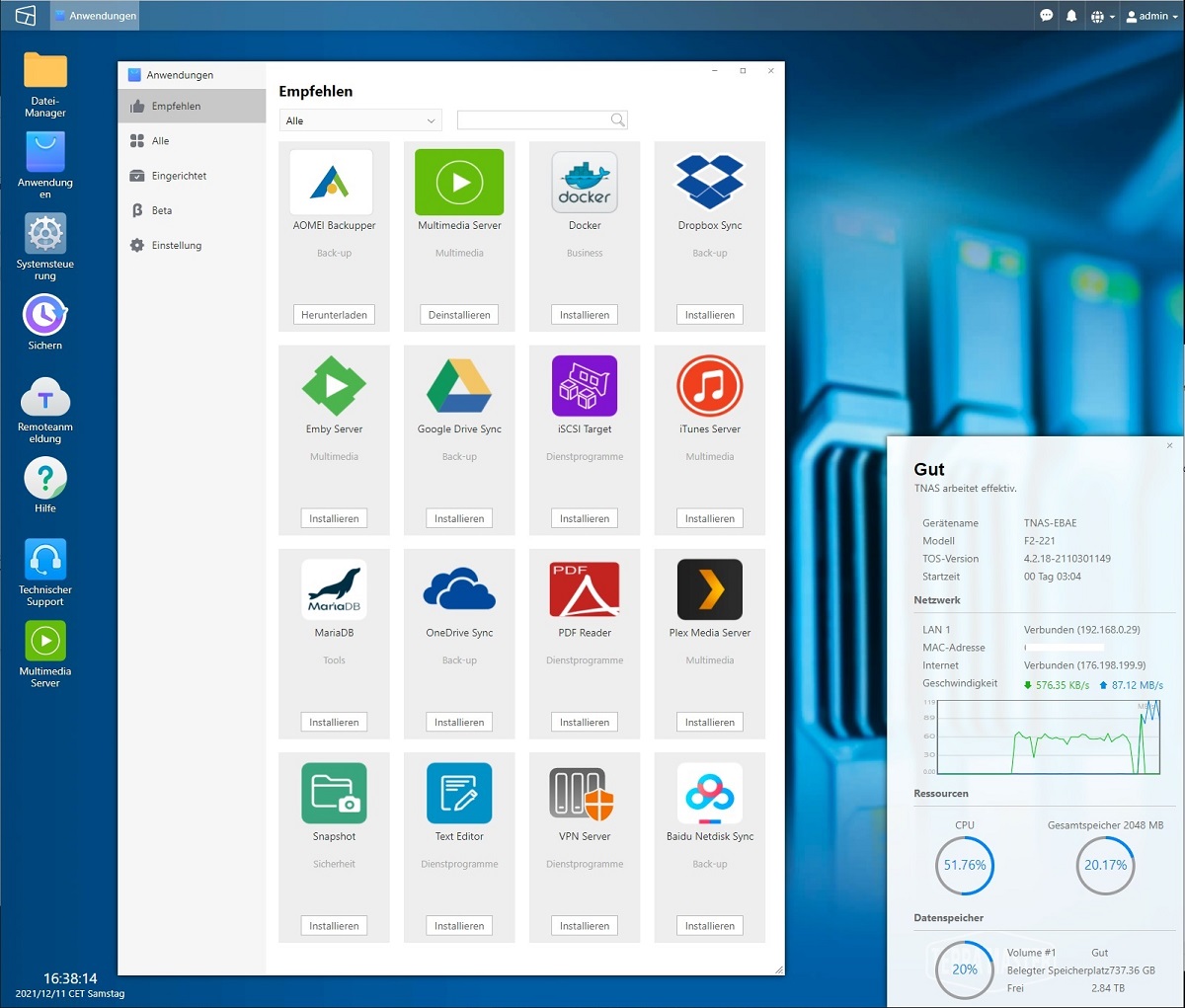Open the language globe dropdown
Viewport: 1185px width, 1008px height.
(1102, 16)
